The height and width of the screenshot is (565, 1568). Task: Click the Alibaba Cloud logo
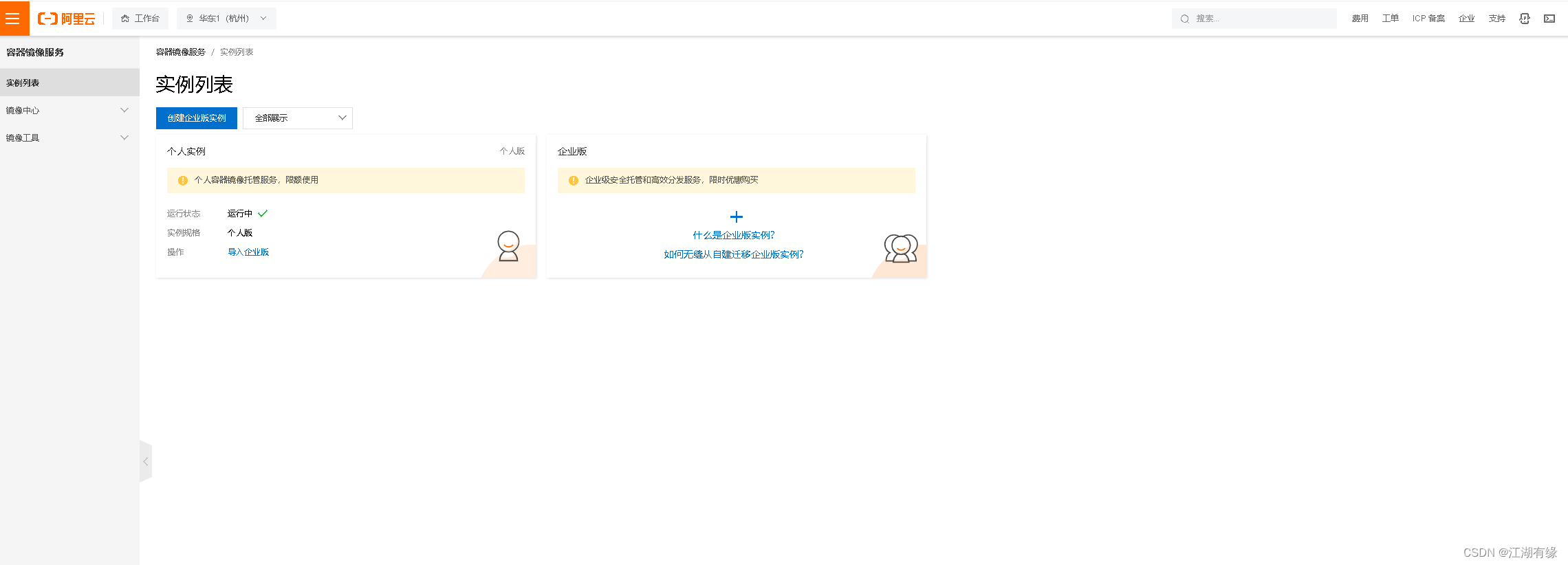tap(67, 19)
